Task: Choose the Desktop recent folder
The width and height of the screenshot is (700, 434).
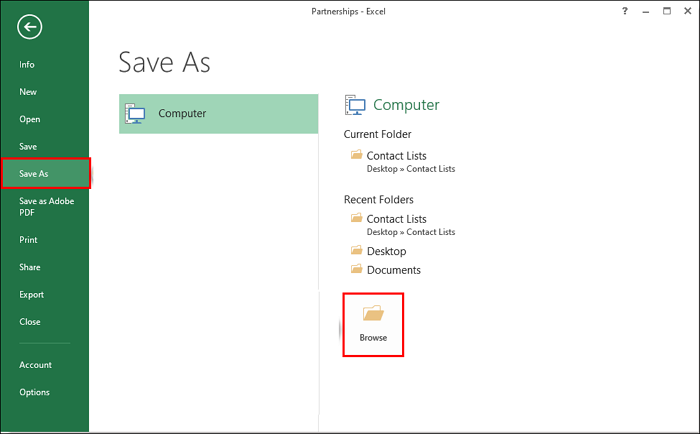Action: (387, 251)
